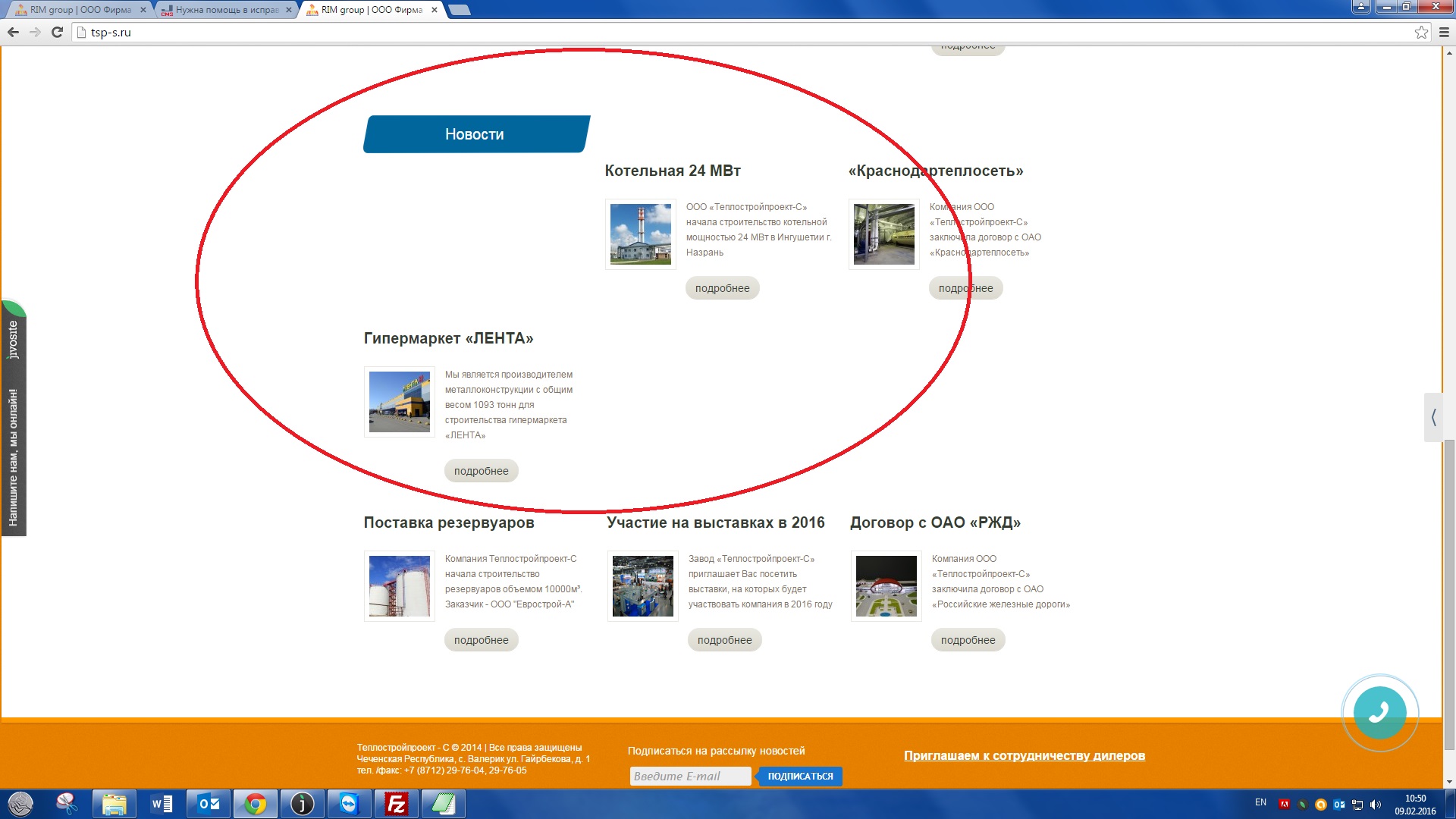Screen dimensions: 1456x819
Task: Open TeamViewer from the taskbar
Action: (349, 804)
